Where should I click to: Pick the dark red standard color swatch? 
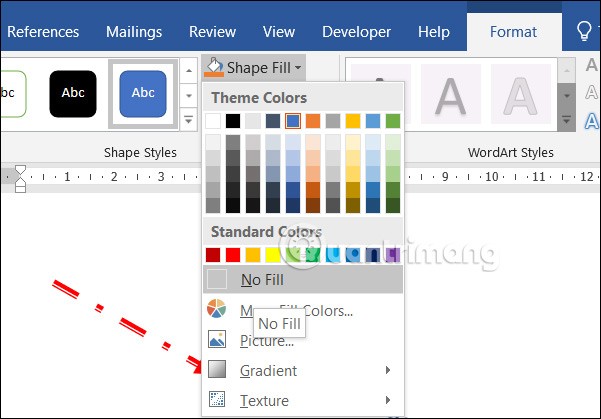point(213,254)
